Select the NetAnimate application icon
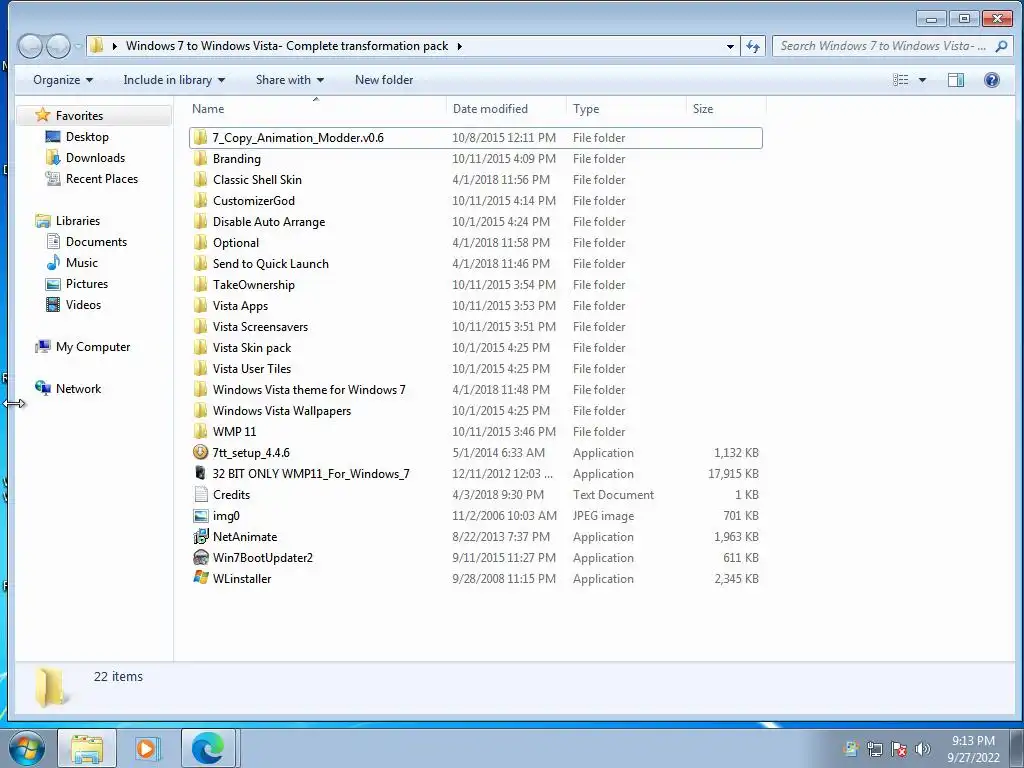The height and width of the screenshot is (768, 1024). [x=200, y=536]
